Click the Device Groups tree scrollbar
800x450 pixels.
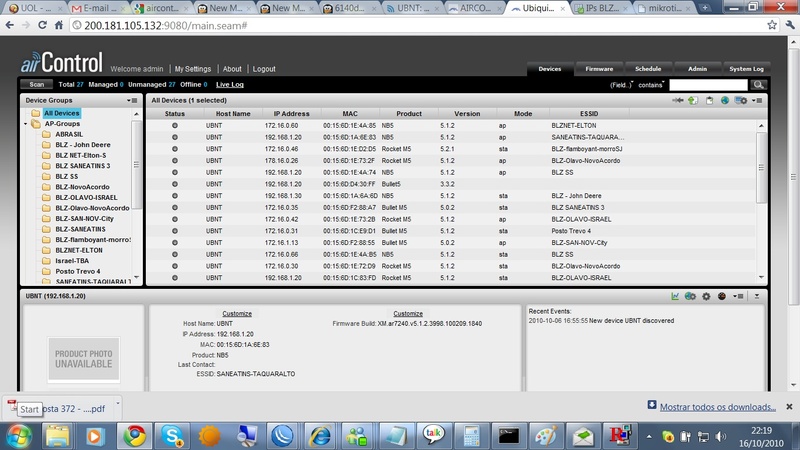(x=136, y=164)
